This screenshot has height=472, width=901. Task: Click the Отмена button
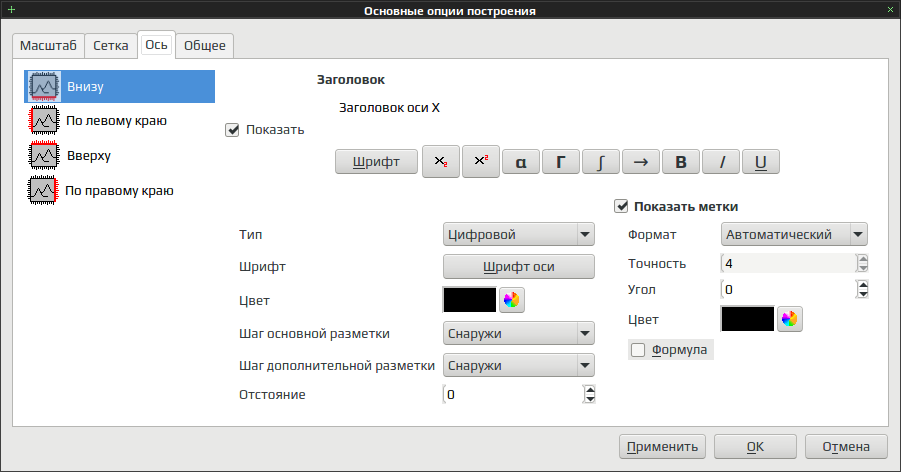(846, 447)
